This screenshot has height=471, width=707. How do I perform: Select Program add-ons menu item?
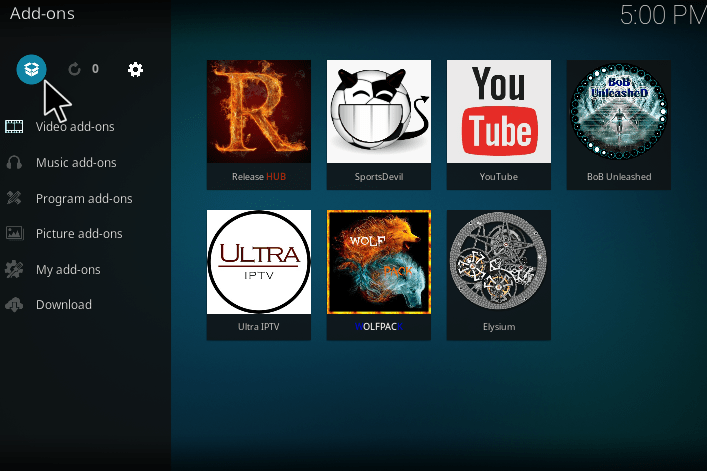pos(84,199)
